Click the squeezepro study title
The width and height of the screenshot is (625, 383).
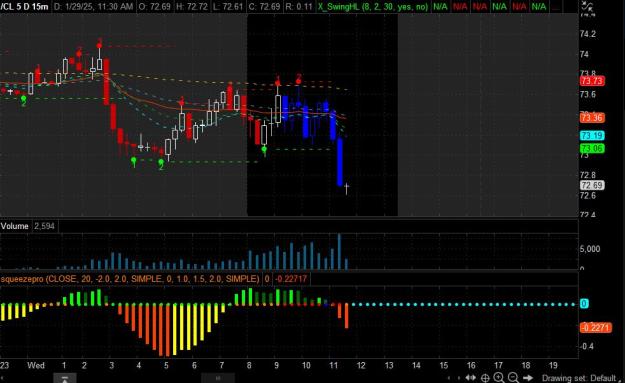(x=130, y=279)
